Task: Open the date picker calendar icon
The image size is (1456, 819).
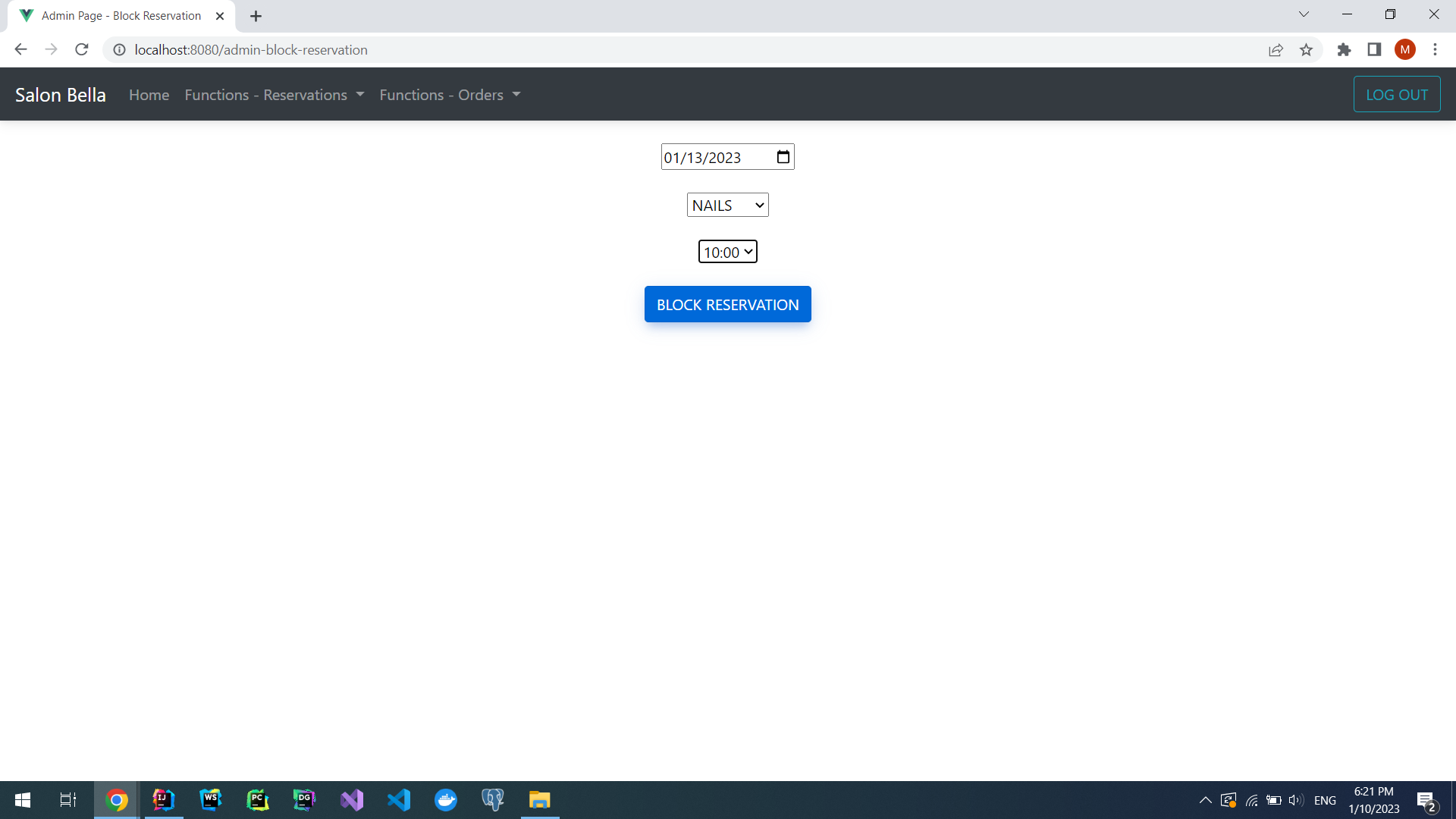Action: (x=783, y=157)
